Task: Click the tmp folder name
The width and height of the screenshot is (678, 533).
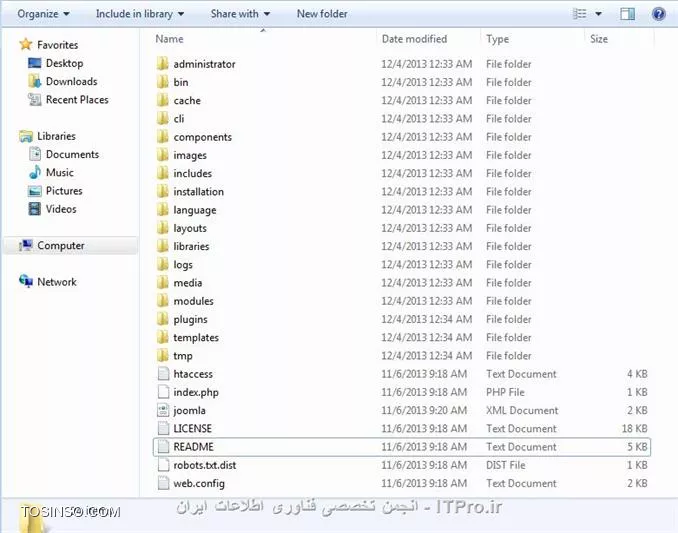Action: coord(182,356)
